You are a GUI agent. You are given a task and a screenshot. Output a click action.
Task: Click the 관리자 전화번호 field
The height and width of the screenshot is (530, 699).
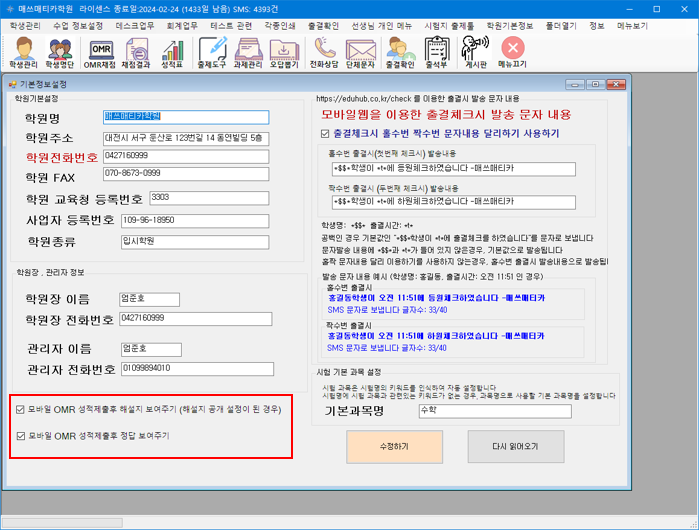pos(197,369)
